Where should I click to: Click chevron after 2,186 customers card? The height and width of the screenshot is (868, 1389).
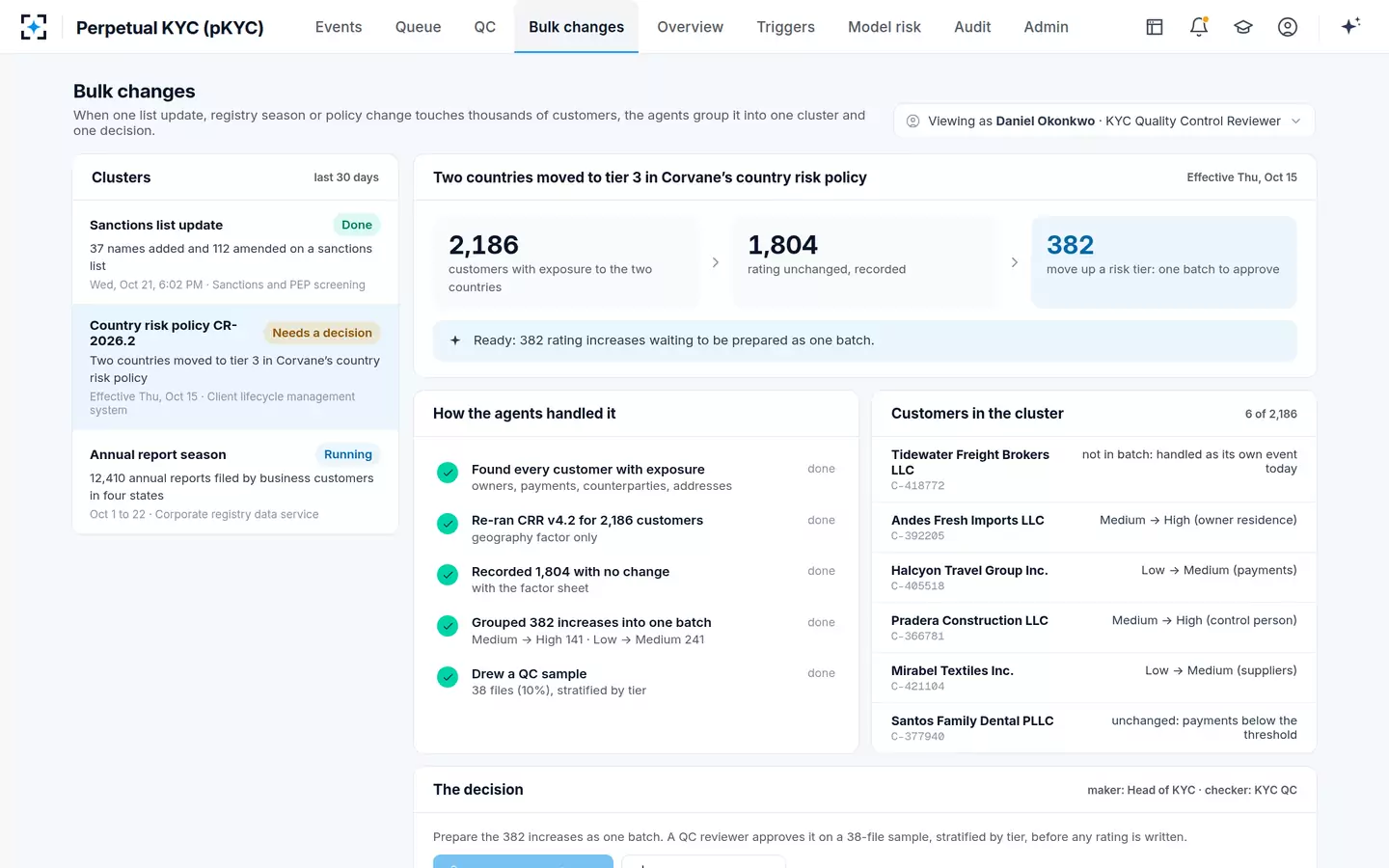point(715,262)
